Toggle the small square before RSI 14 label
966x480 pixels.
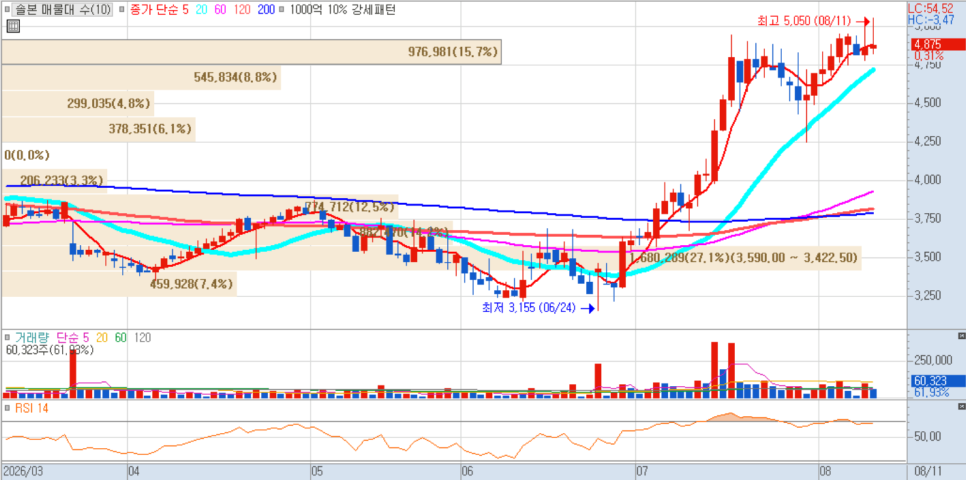pos(7,408)
